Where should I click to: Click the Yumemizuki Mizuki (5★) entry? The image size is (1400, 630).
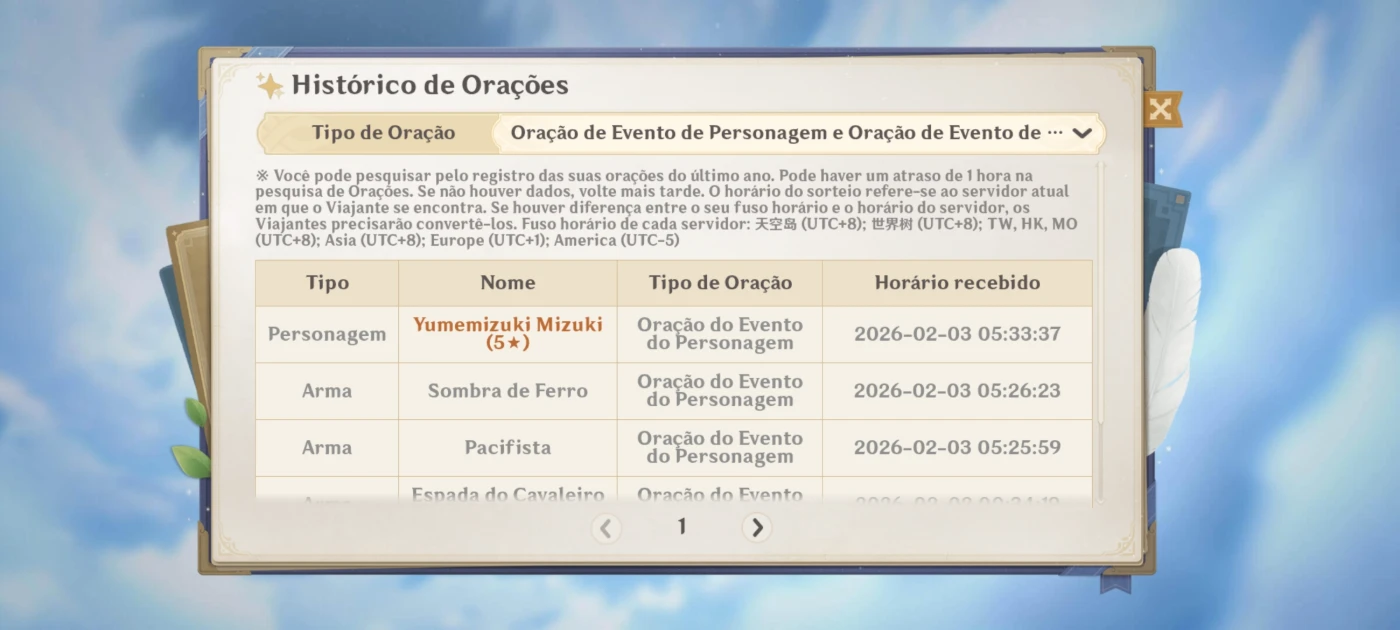coord(507,334)
